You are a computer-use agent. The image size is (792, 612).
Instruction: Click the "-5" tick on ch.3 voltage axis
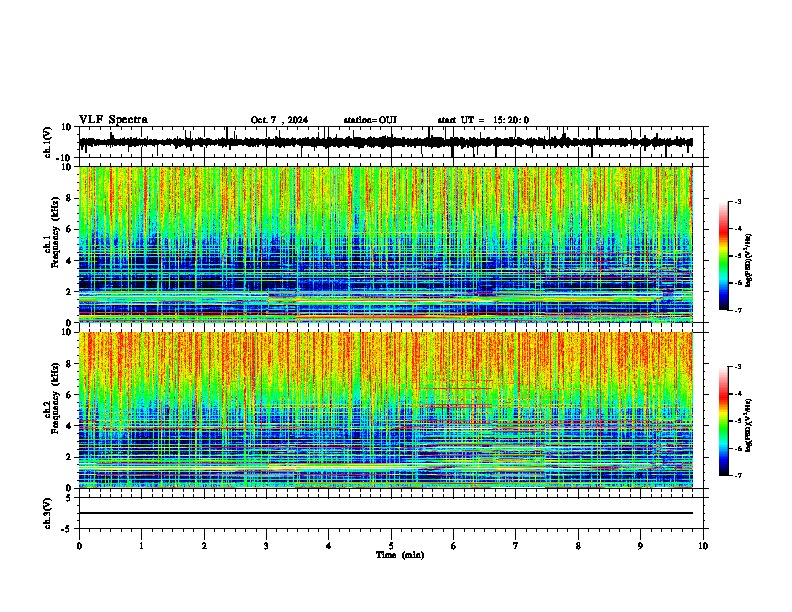pos(68,529)
